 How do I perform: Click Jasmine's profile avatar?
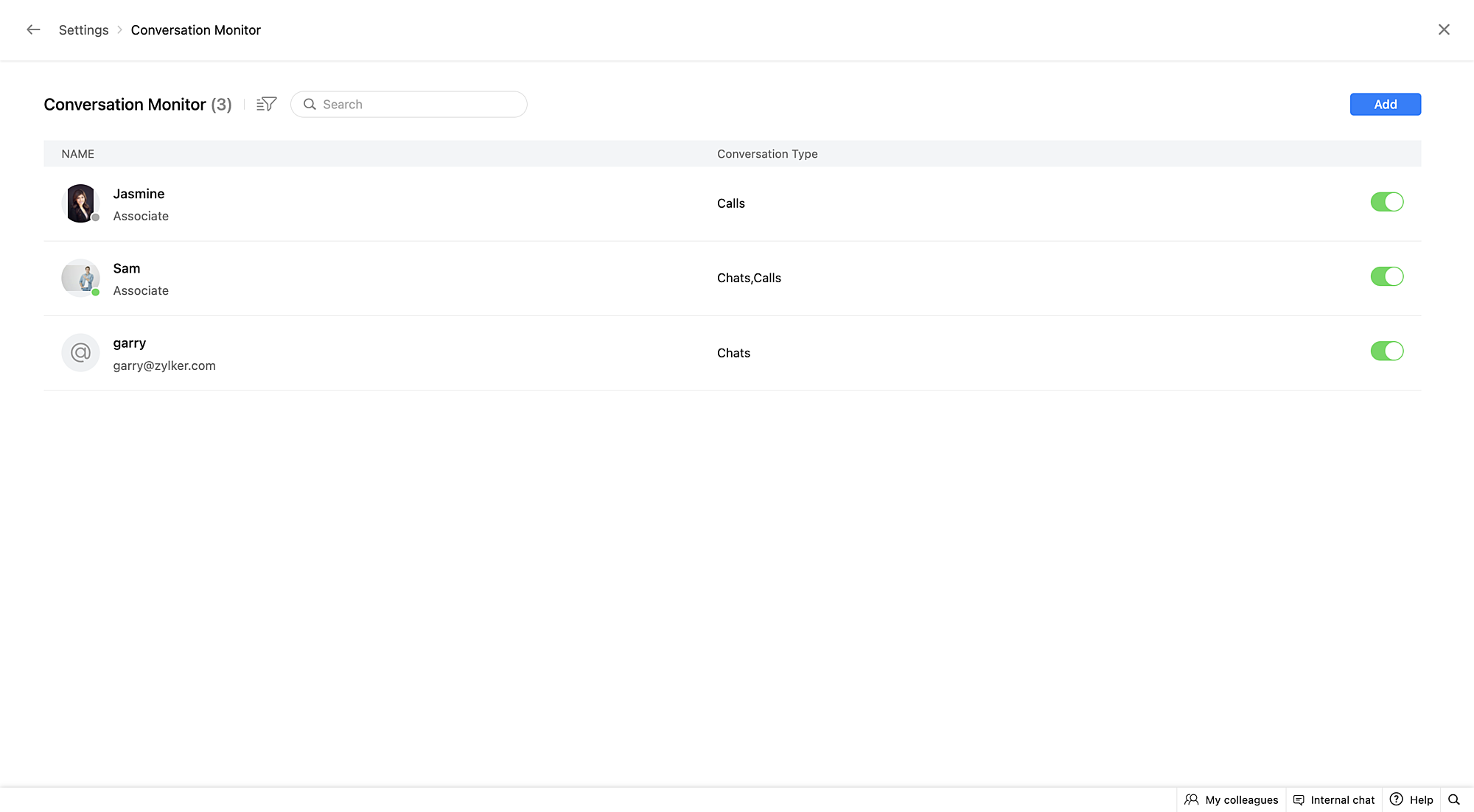click(80, 203)
